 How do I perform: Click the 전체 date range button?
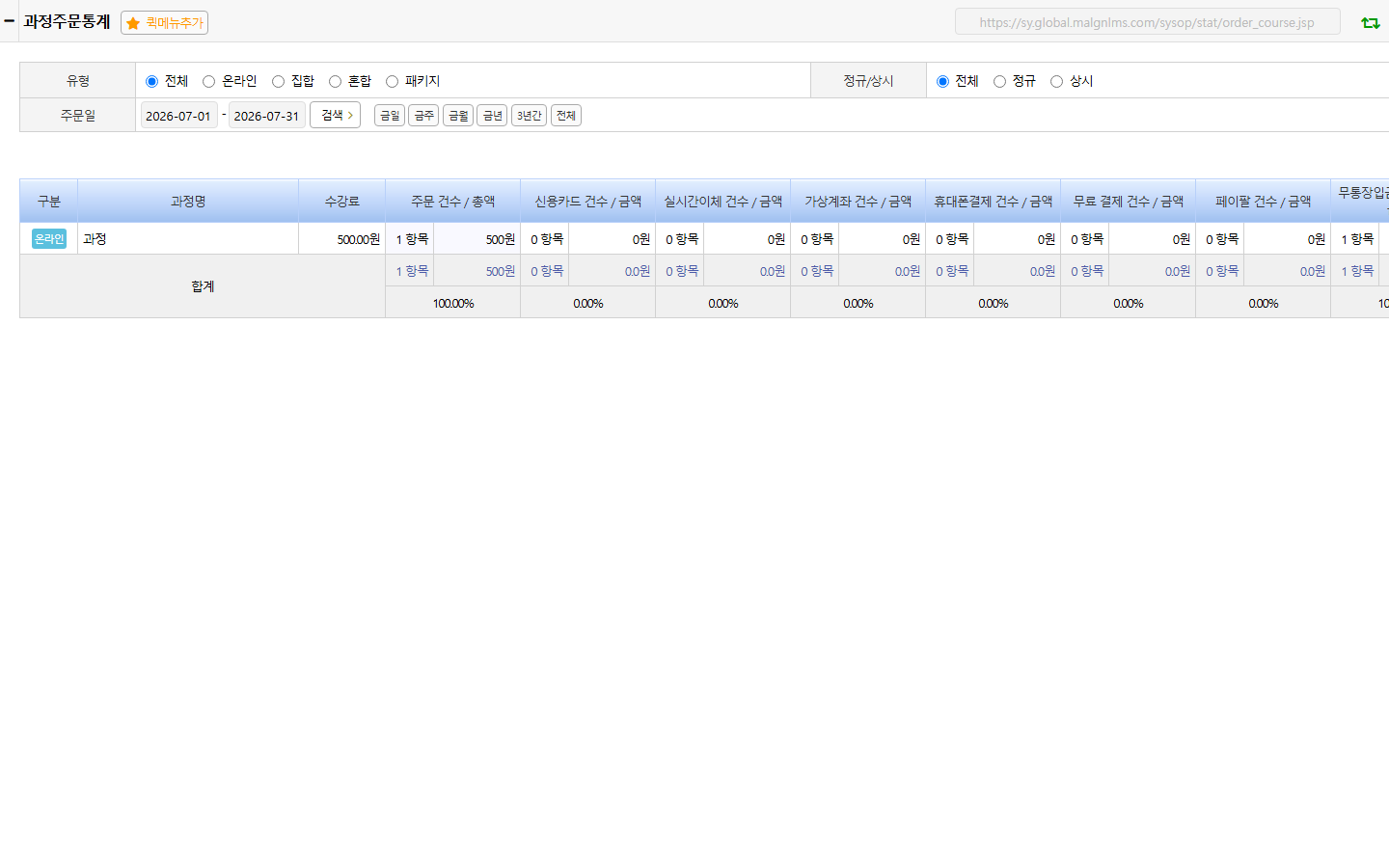[566, 116]
